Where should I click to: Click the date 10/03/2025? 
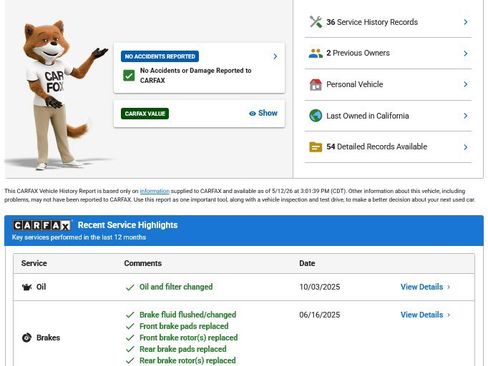pyautogui.click(x=320, y=287)
